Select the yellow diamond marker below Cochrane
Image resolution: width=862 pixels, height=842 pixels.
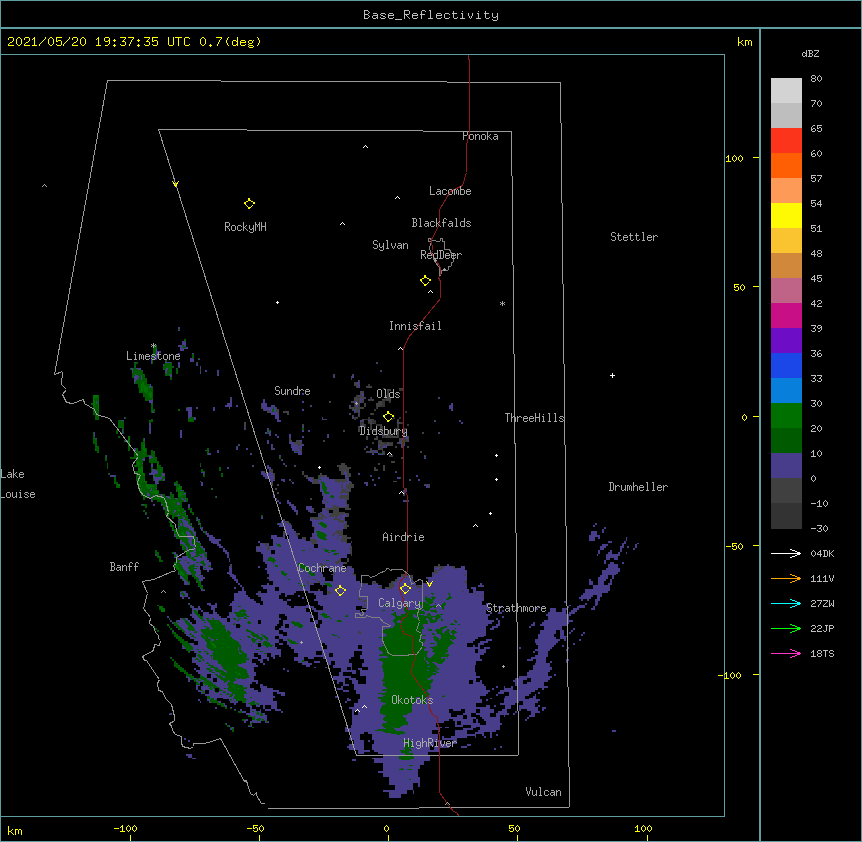340,590
